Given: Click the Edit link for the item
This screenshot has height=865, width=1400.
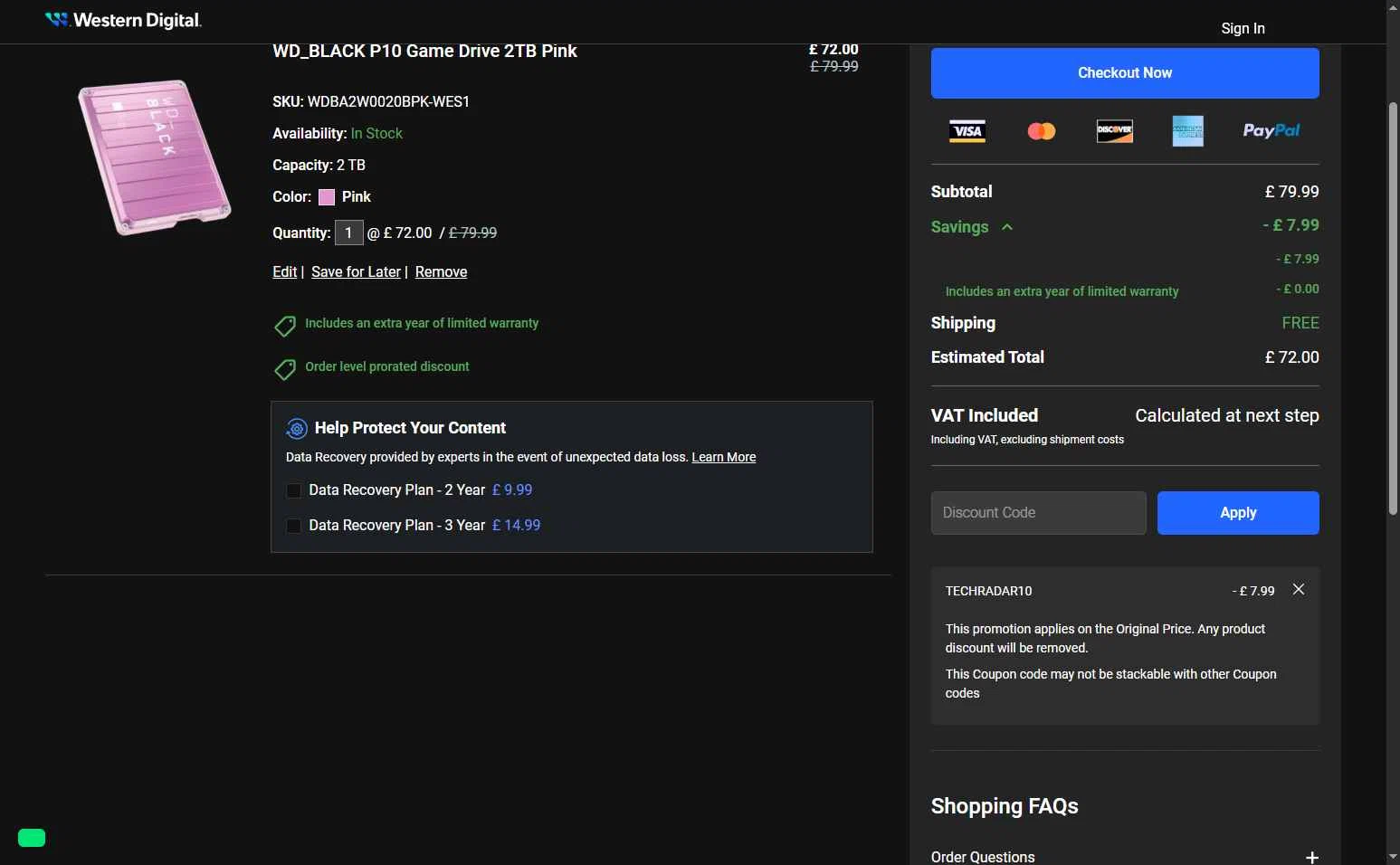Looking at the screenshot, I should point(285,271).
